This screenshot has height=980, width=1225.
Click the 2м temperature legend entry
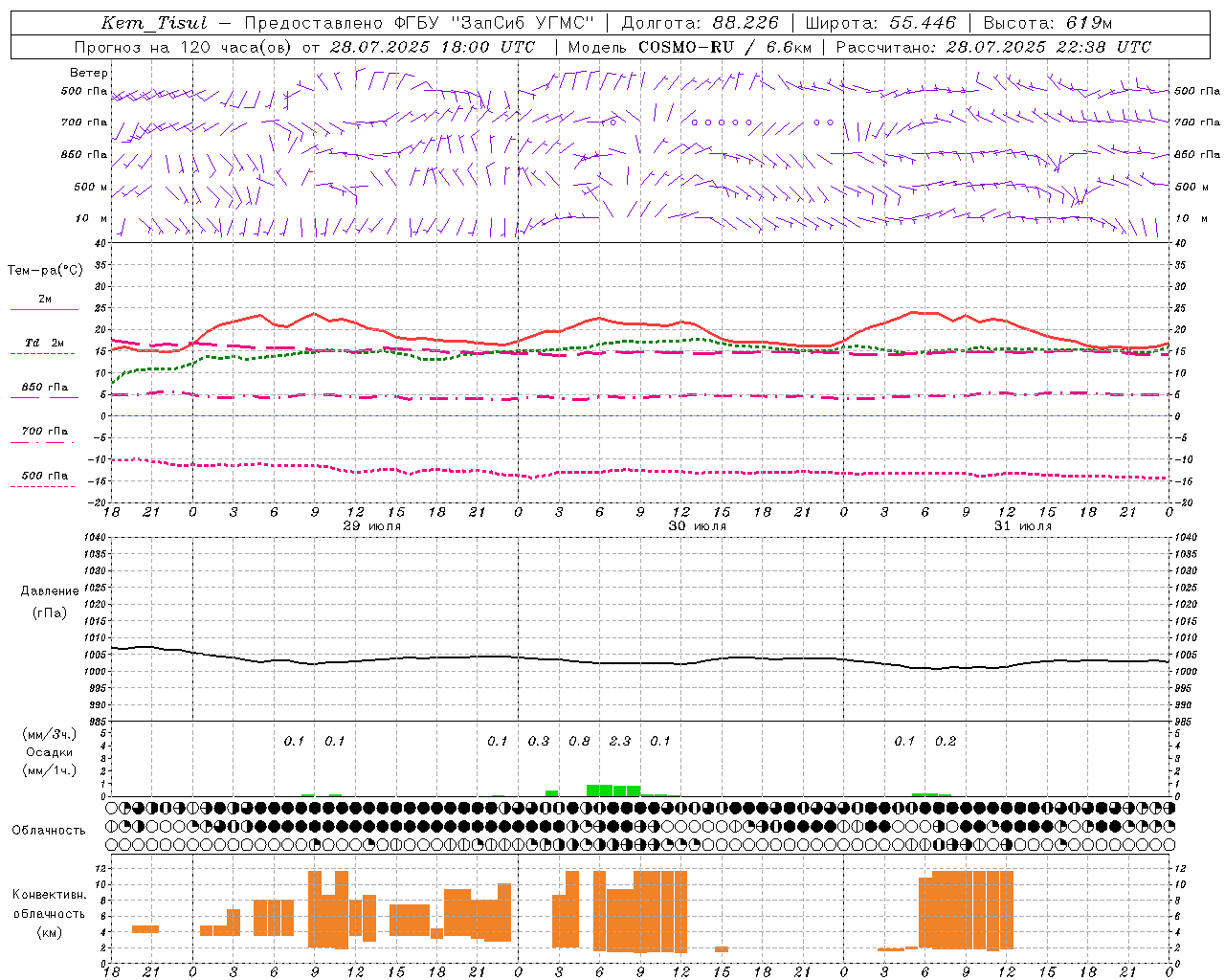tap(45, 299)
